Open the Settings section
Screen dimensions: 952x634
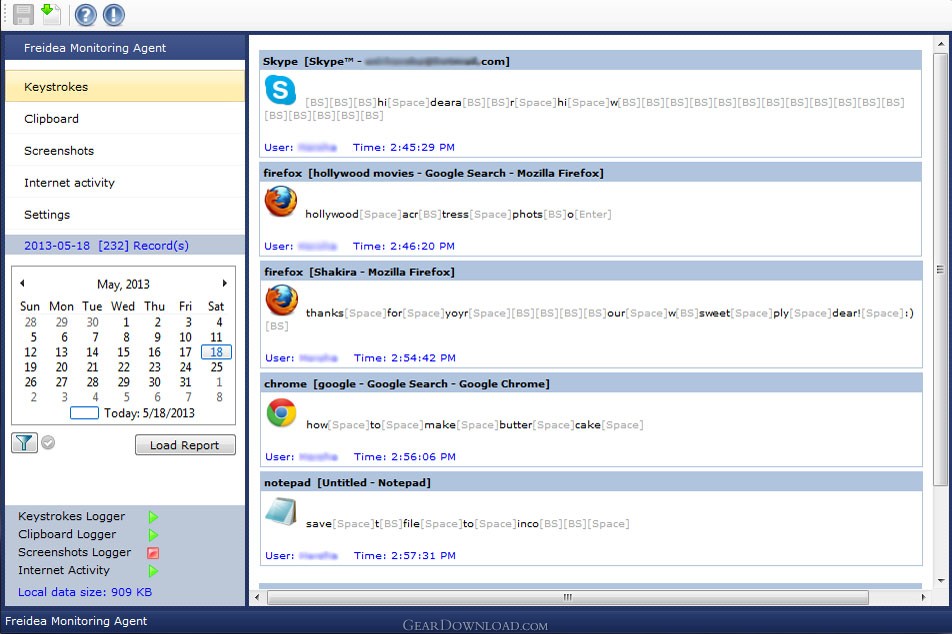(x=125, y=215)
